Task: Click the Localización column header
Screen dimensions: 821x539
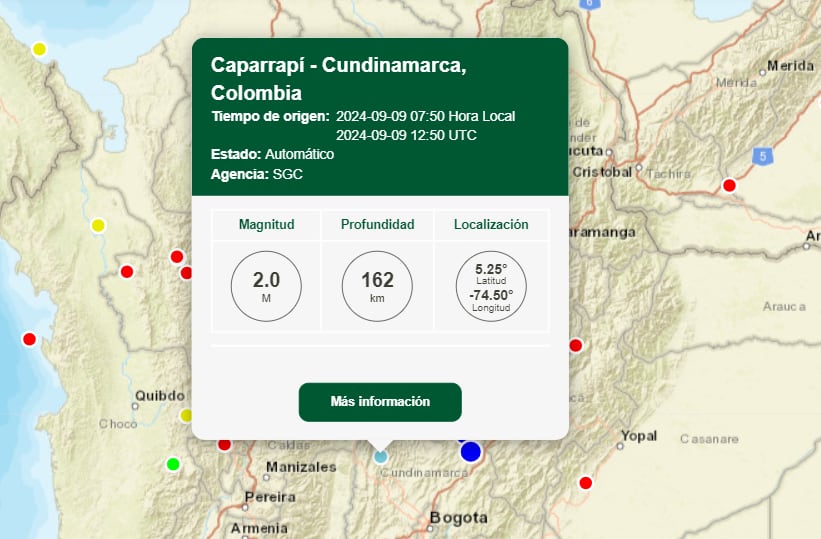Action: [491, 225]
